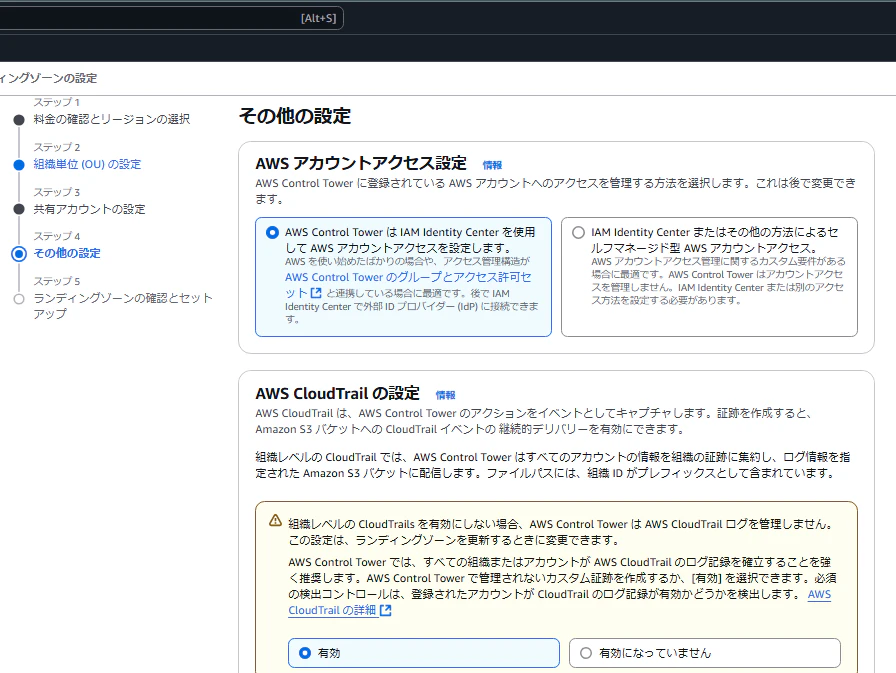This screenshot has height=673, width=896.
Task: Click the step 3 dark circle indicator
Action: tap(19, 209)
